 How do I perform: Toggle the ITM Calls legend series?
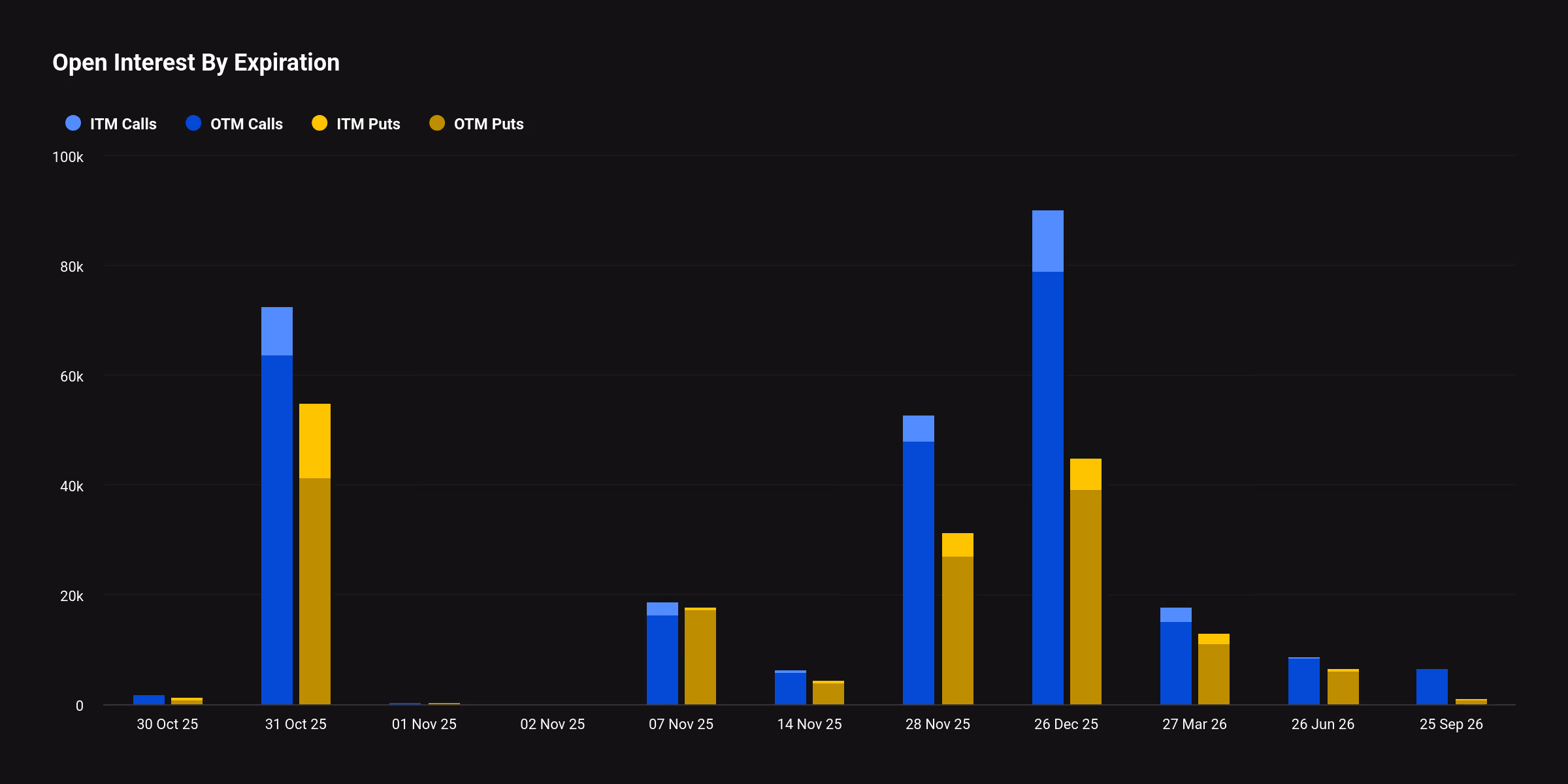point(122,124)
